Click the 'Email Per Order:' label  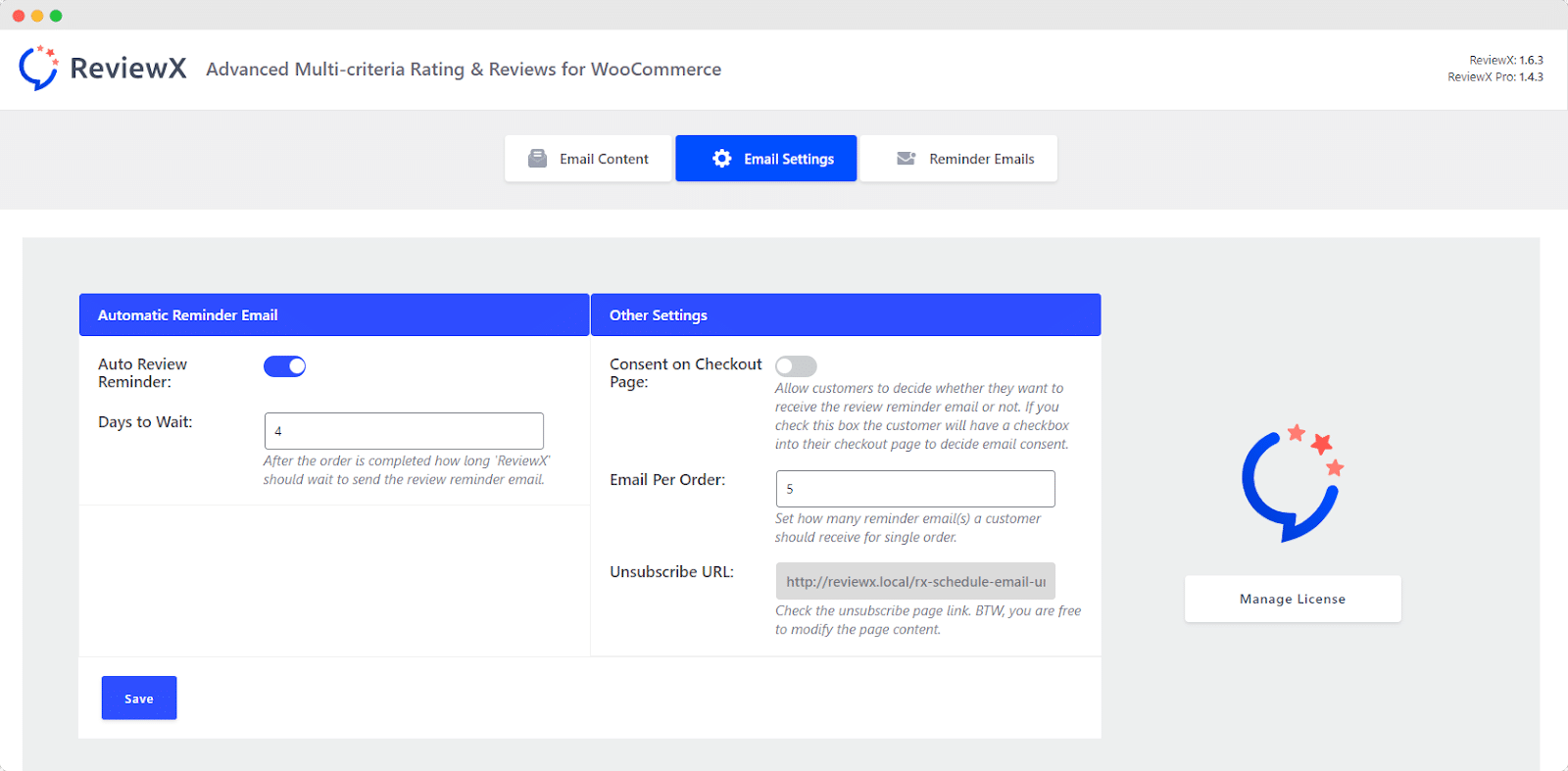pyautogui.click(x=667, y=480)
